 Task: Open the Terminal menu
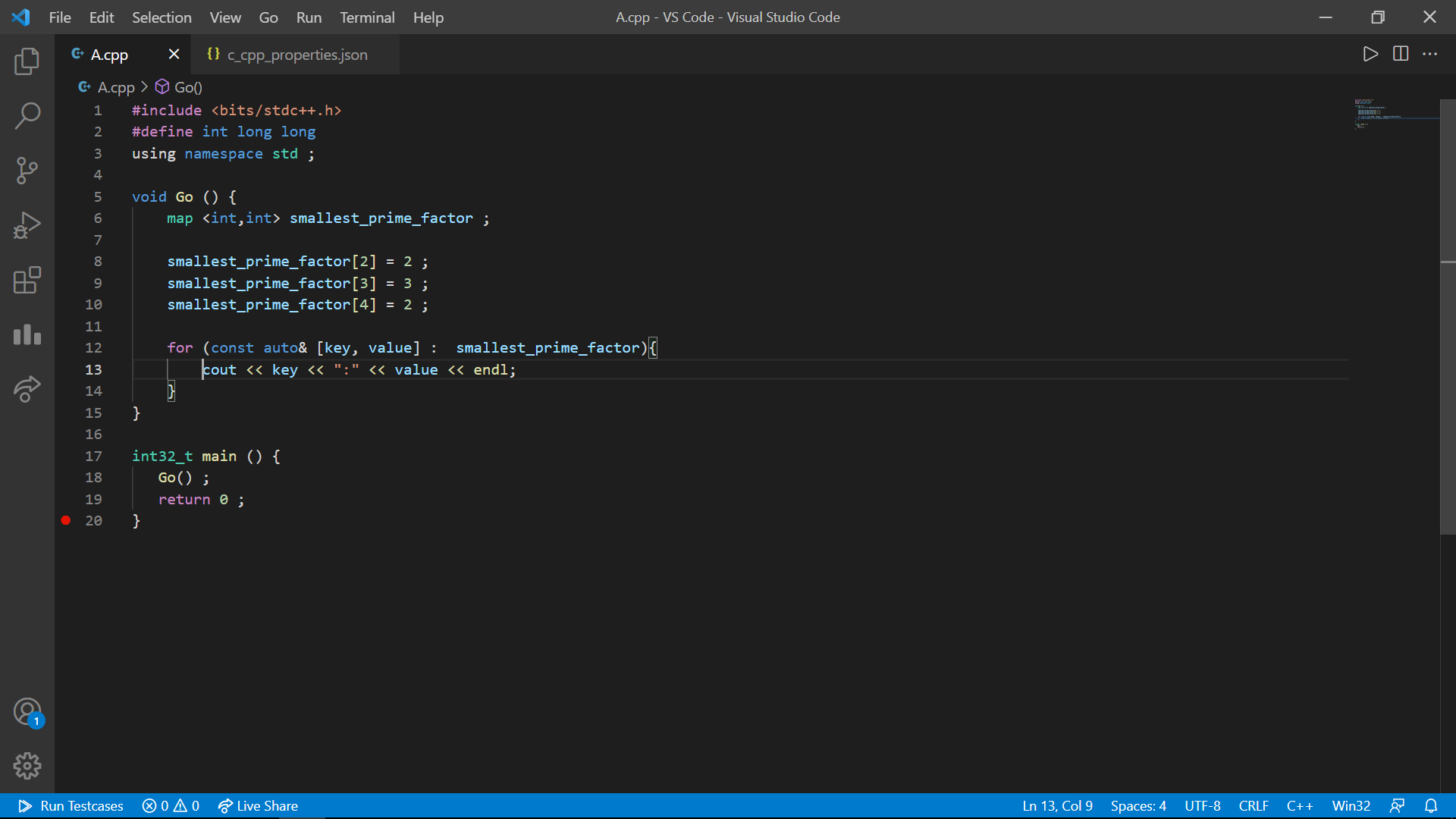pyautogui.click(x=366, y=17)
